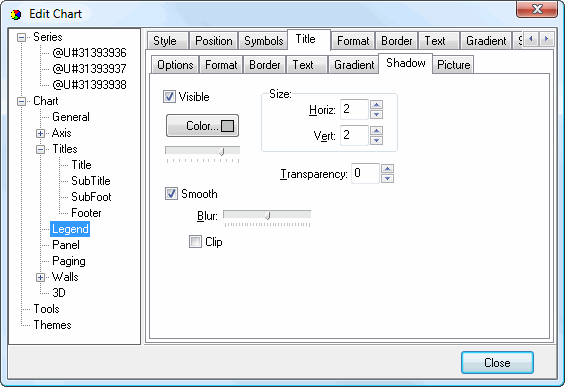This screenshot has height=387, width=565.
Task: Decrease the Horiz size with down arrow
Action: (x=377, y=115)
